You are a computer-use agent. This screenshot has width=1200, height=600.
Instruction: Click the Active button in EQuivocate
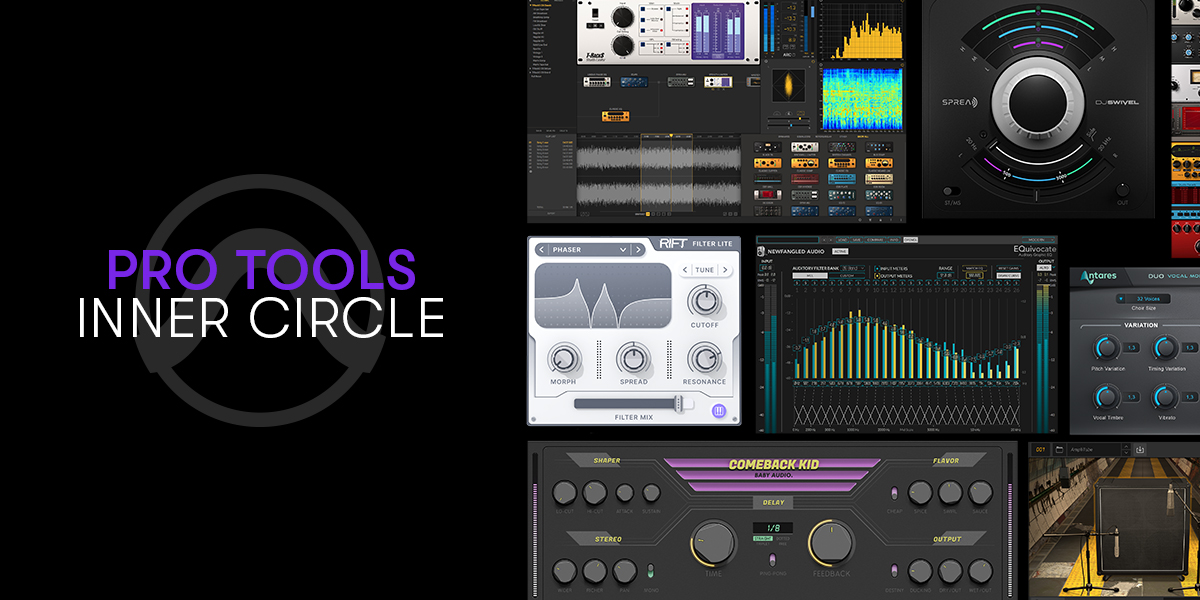[x=840, y=251]
